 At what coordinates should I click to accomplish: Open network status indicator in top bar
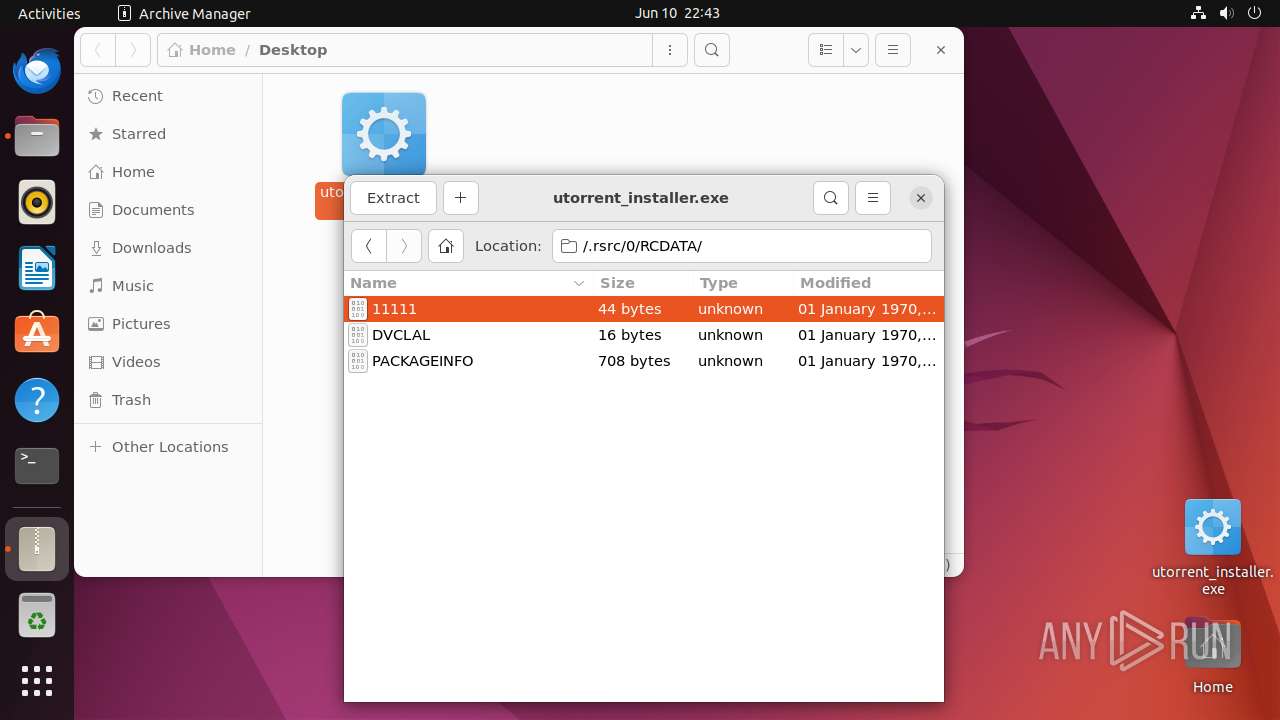pos(1198,13)
